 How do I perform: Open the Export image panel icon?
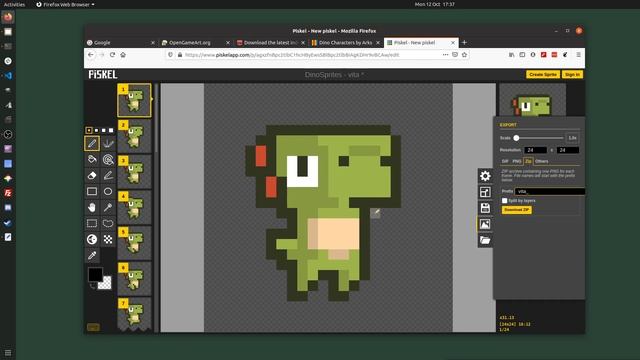(x=485, y=224)
